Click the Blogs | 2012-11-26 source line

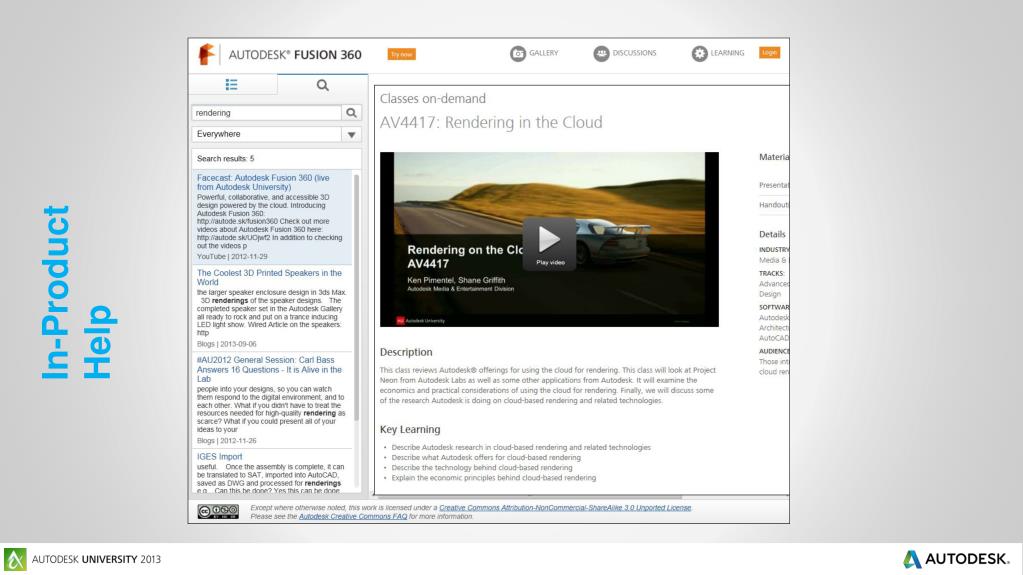(x=226, y=441)
